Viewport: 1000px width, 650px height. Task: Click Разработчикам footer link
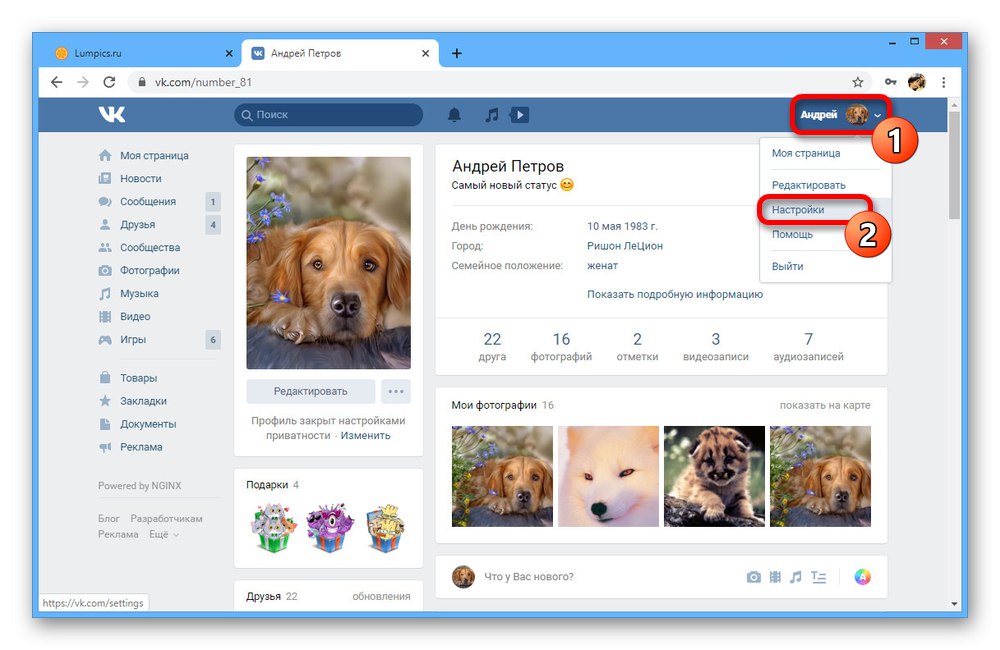166,519
